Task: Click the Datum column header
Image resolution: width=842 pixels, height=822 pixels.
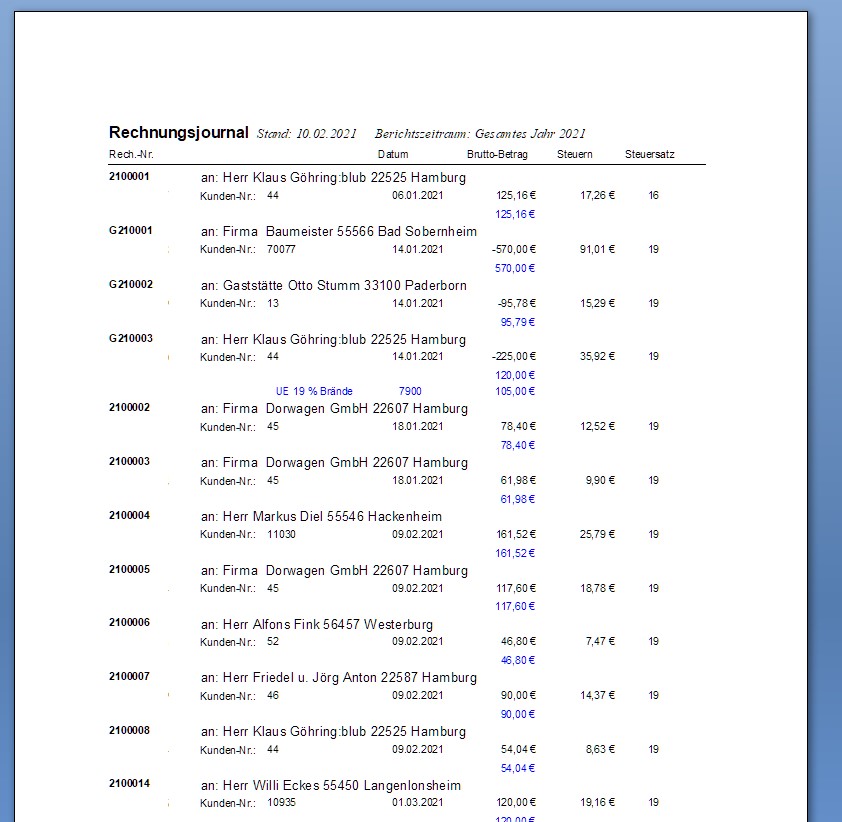Action: tap(393, 155)
